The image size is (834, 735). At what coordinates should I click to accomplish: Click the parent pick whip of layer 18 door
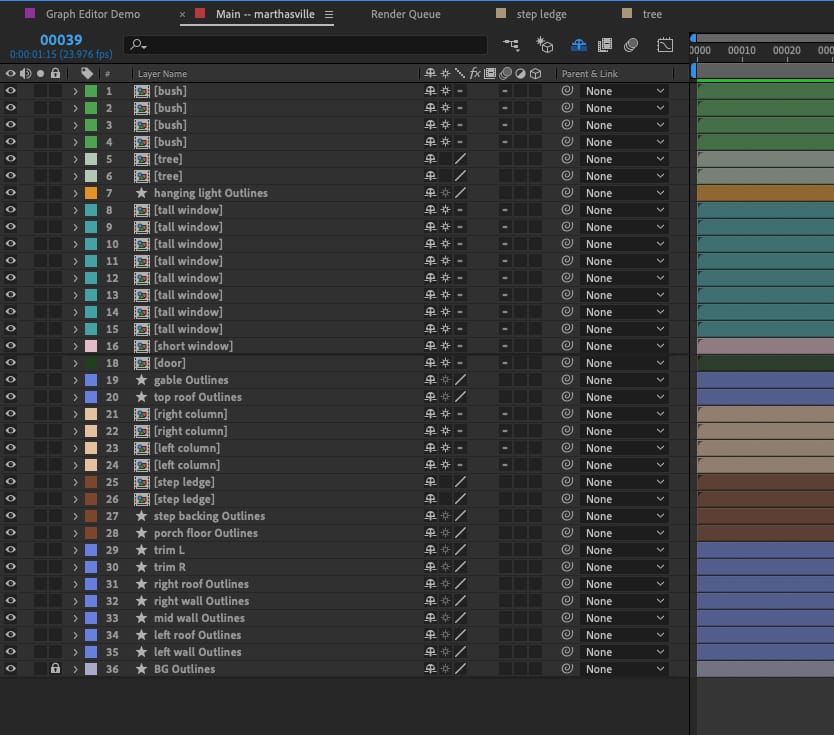(x=568, y=363)
